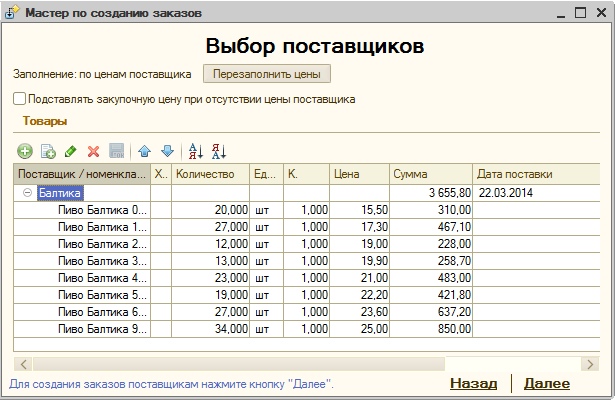Click 'Поставщик / номенкла...' column header
The image size is (615, 400).
(82, 174)
